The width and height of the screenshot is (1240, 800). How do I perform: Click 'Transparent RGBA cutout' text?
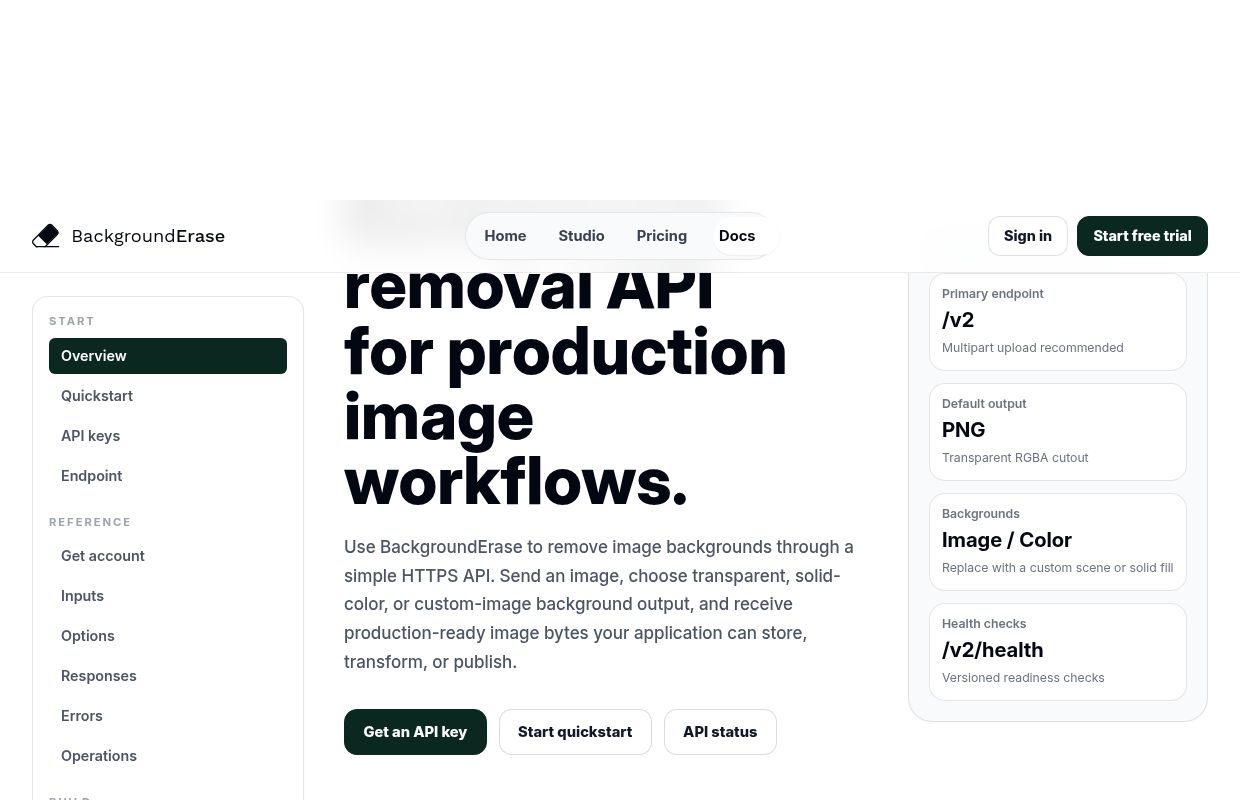tap(1015, 458)
